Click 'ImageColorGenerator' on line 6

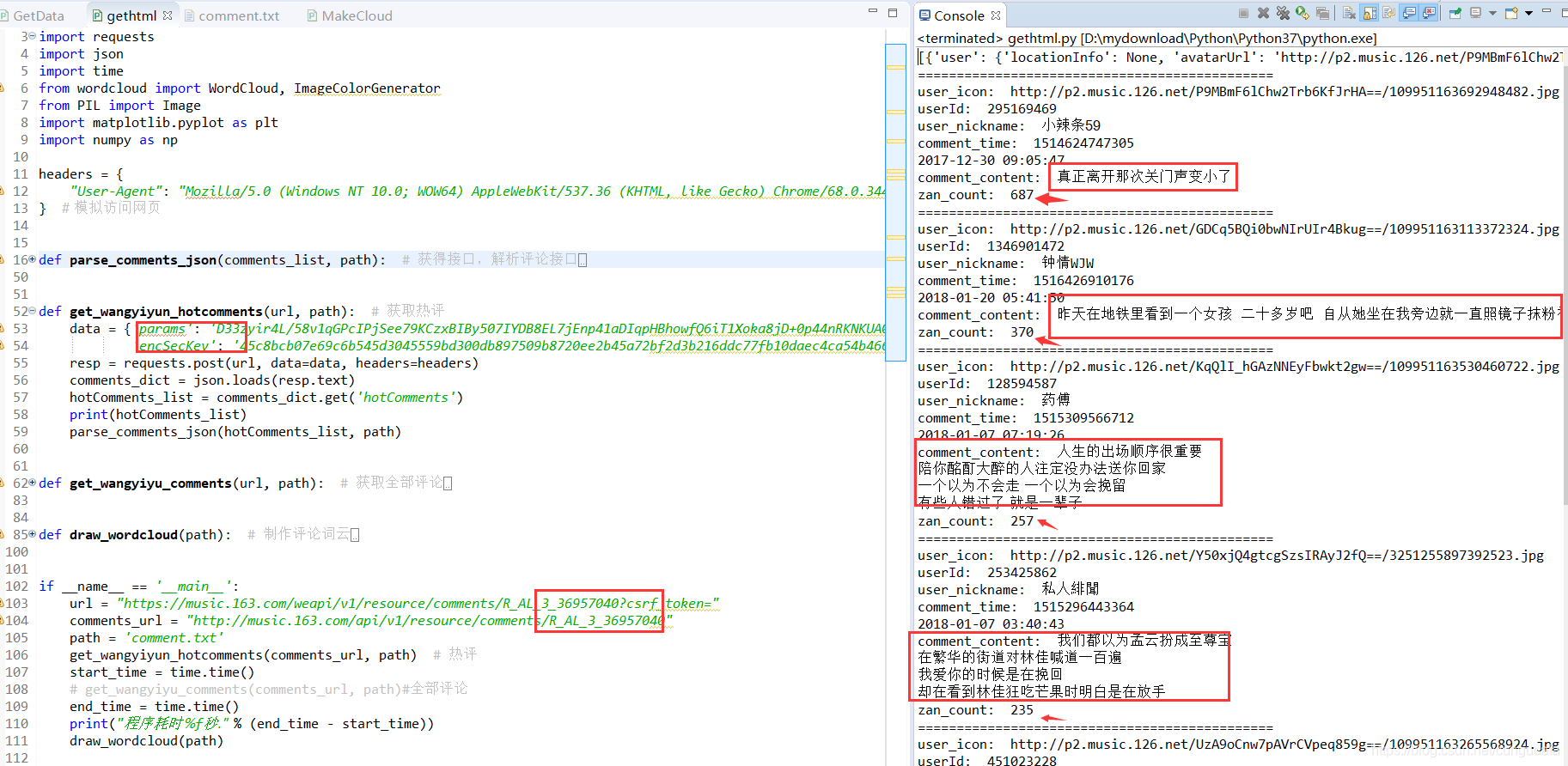pyautogui.click(x=367, y=88)
